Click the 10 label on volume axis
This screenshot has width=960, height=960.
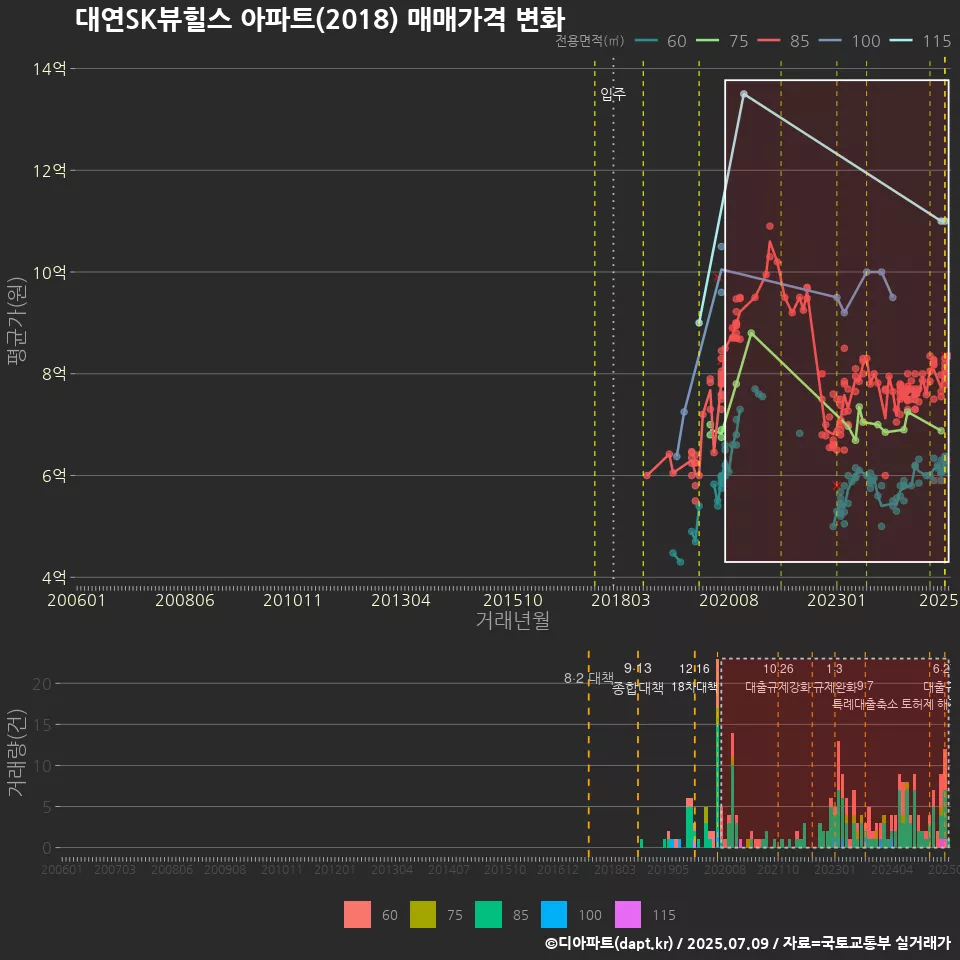coord(42,766)
